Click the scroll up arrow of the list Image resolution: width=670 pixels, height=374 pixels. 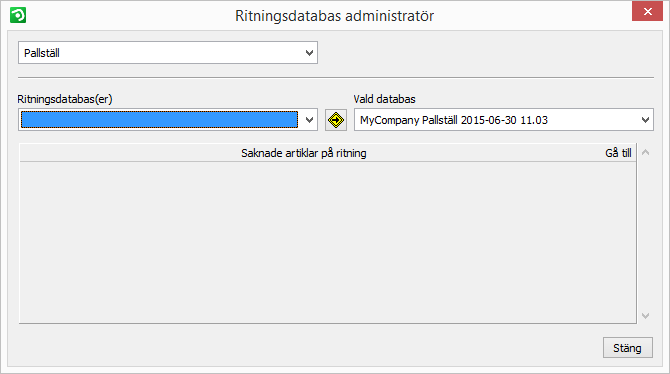646,152
